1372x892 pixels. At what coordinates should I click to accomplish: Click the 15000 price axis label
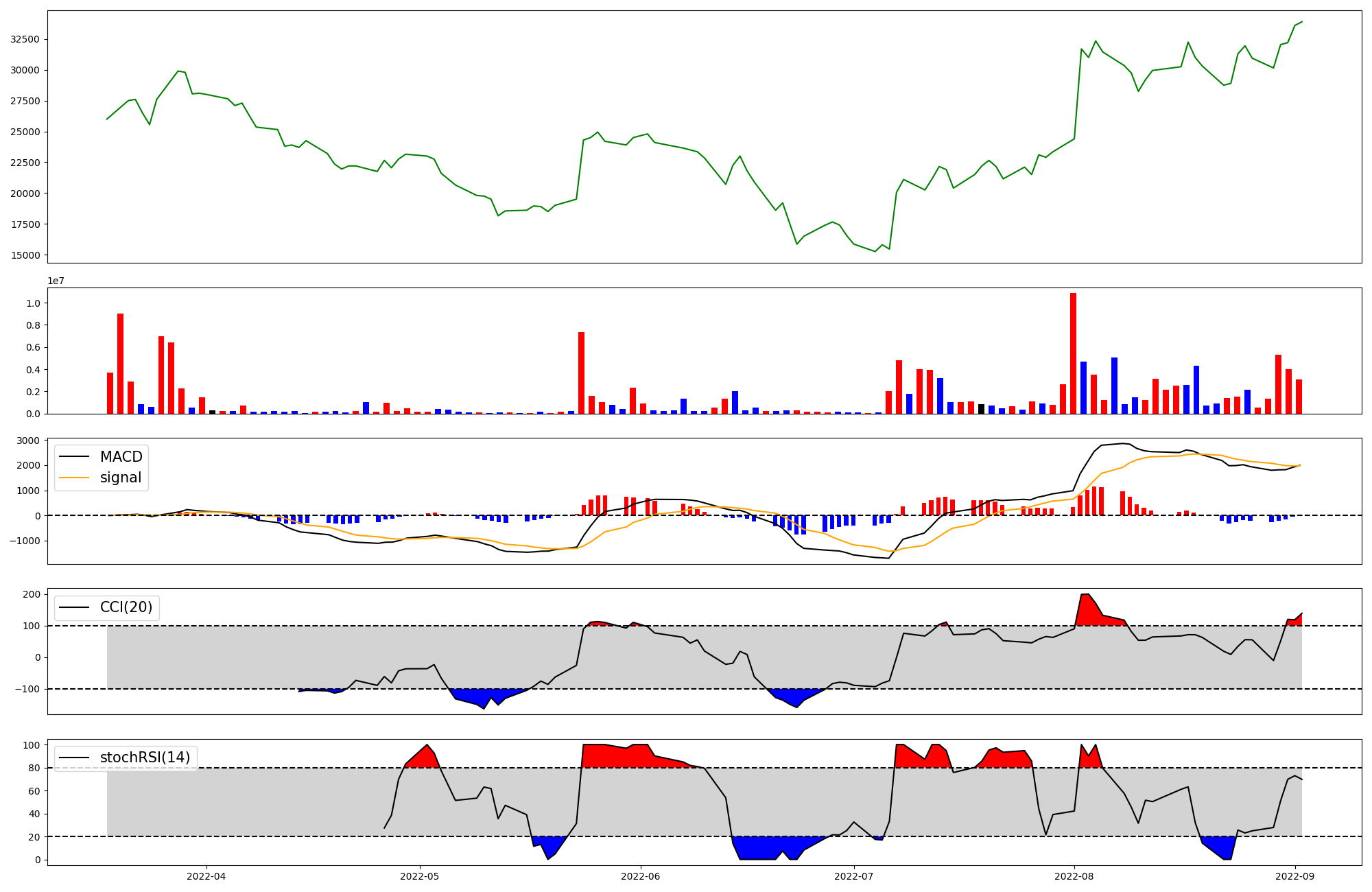click(x=25, y=255)
